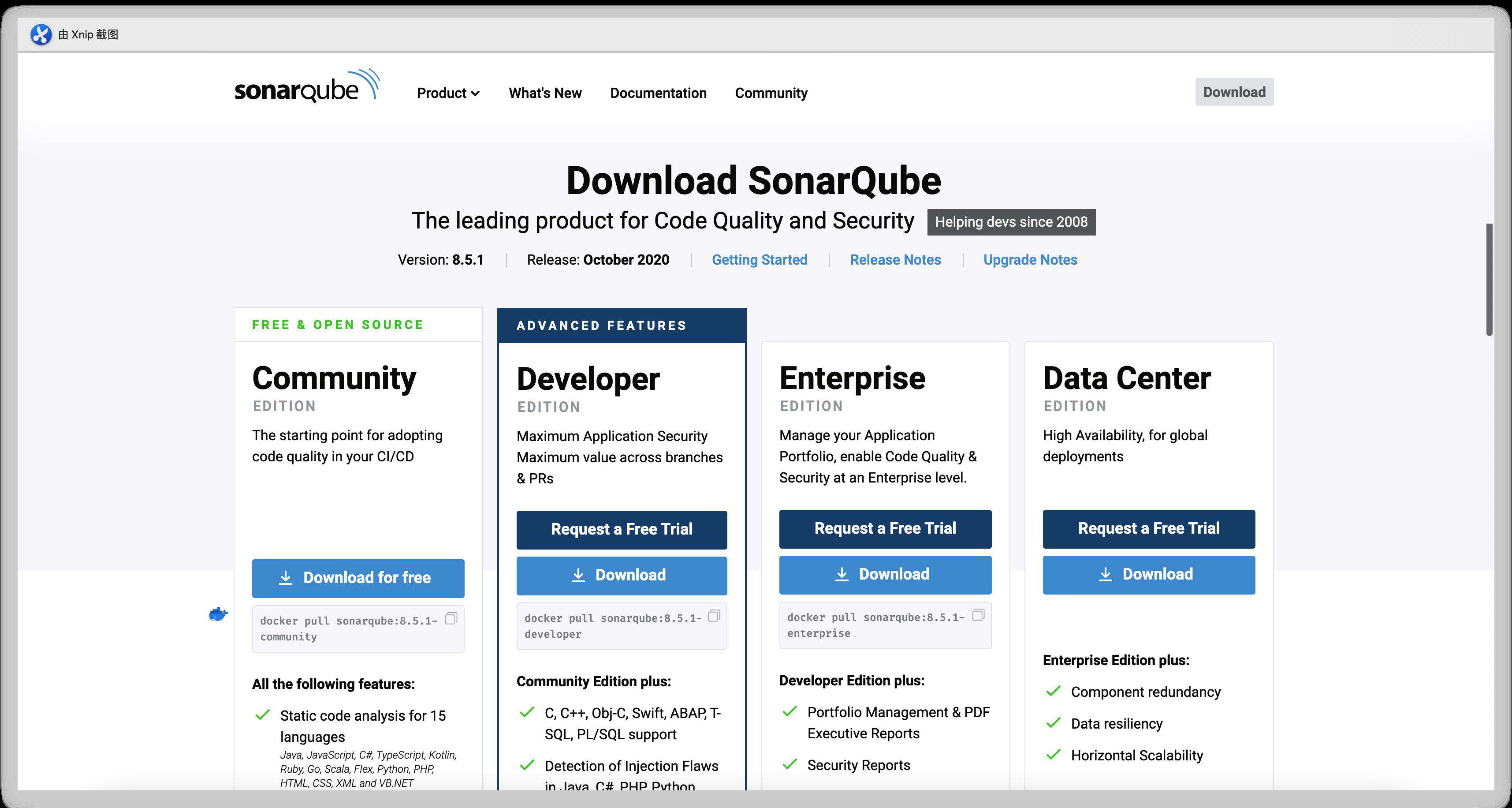Click the blue Docker whale icon
The image size is (1512, 808).
[x=218, y=614]
